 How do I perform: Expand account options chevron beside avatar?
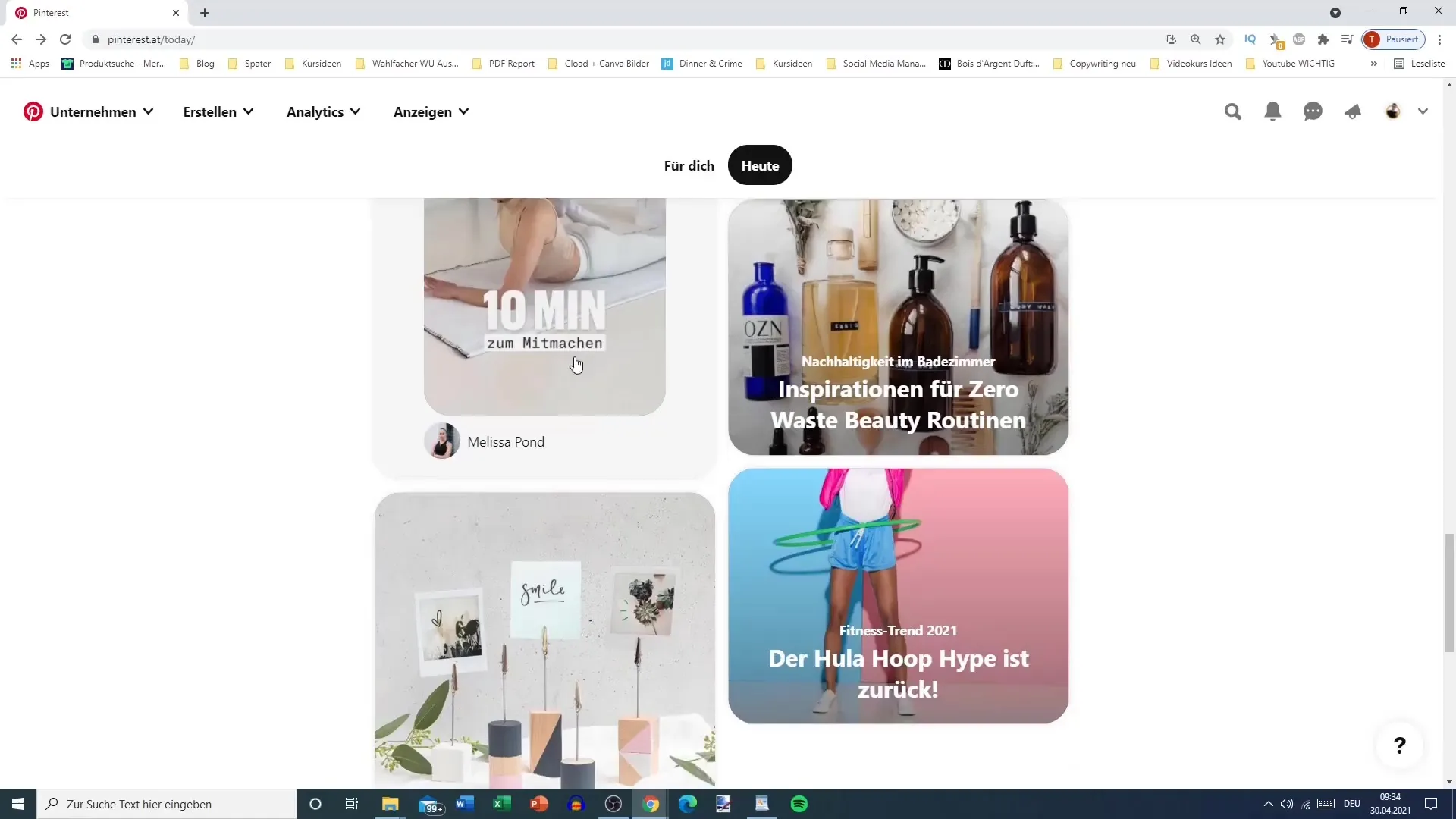(x=1423, y=111)
